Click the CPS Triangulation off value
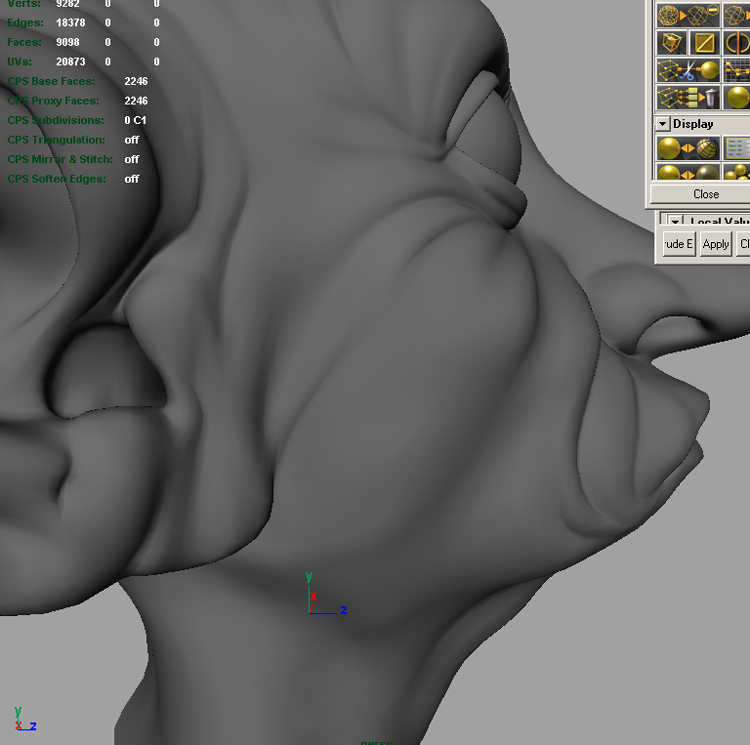The width and height of the screenshot is (750, 745). [132, 140]
